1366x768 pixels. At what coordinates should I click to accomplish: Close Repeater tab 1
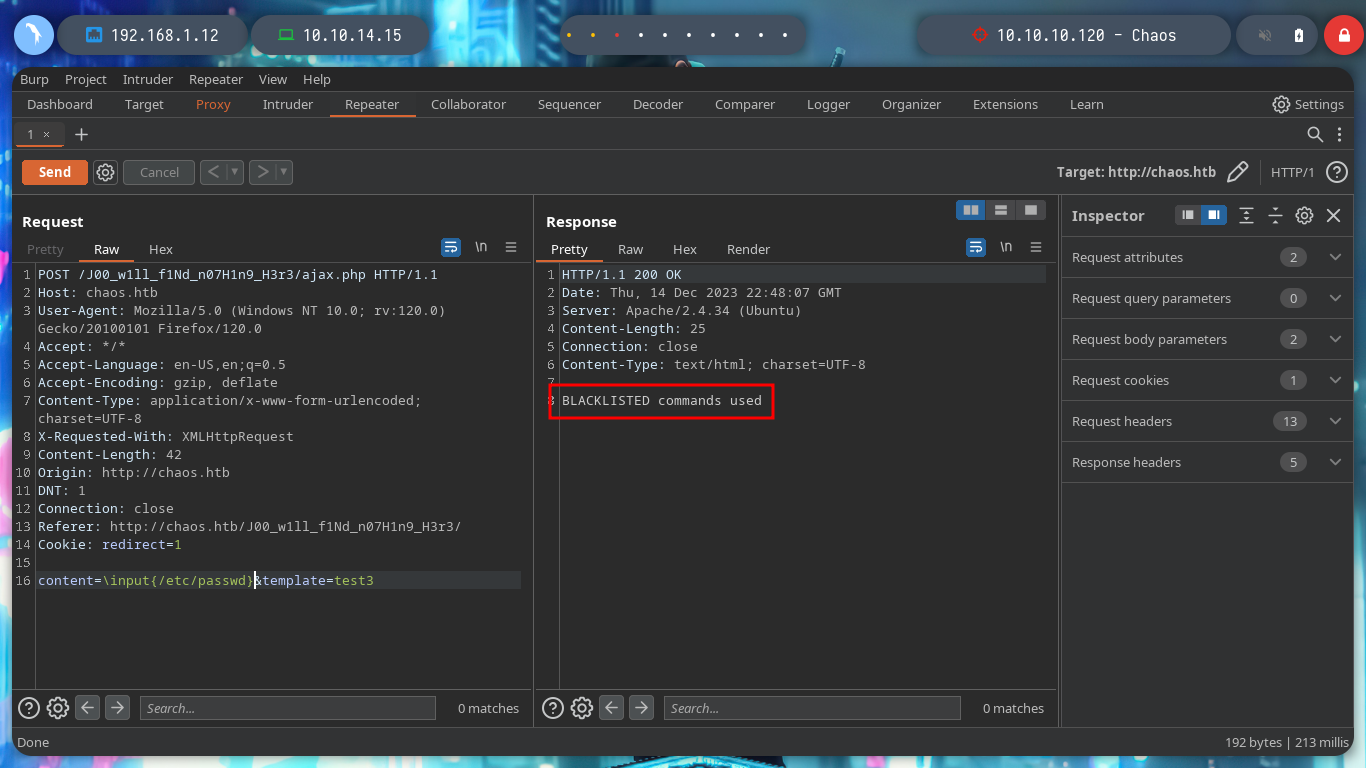coord(46,134)
